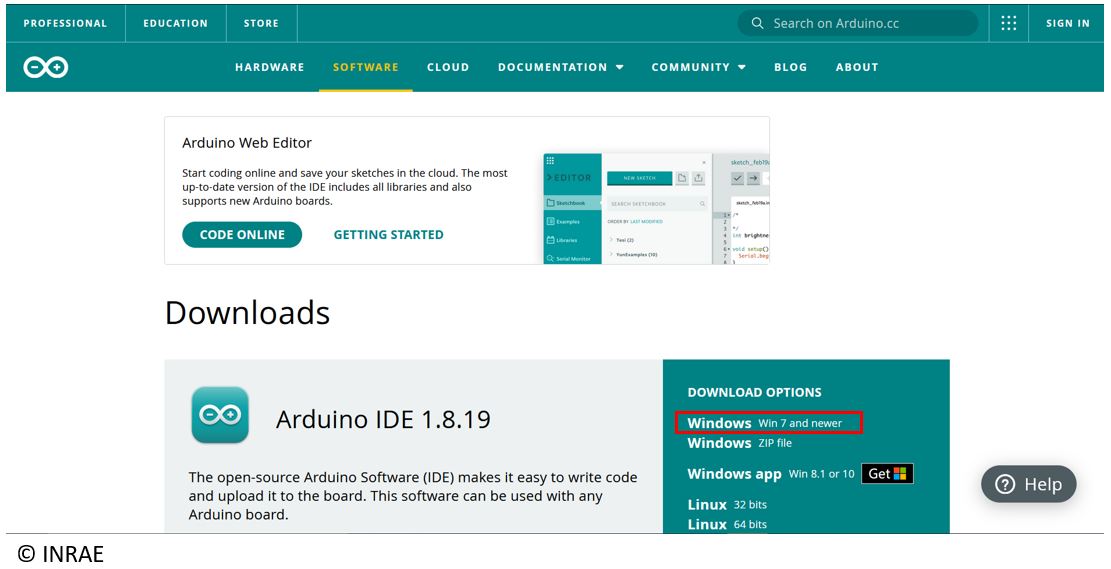Click the Web Editor preview screenshot
The width and height of the screenshot is (1111, 569).
coord(656,208)
